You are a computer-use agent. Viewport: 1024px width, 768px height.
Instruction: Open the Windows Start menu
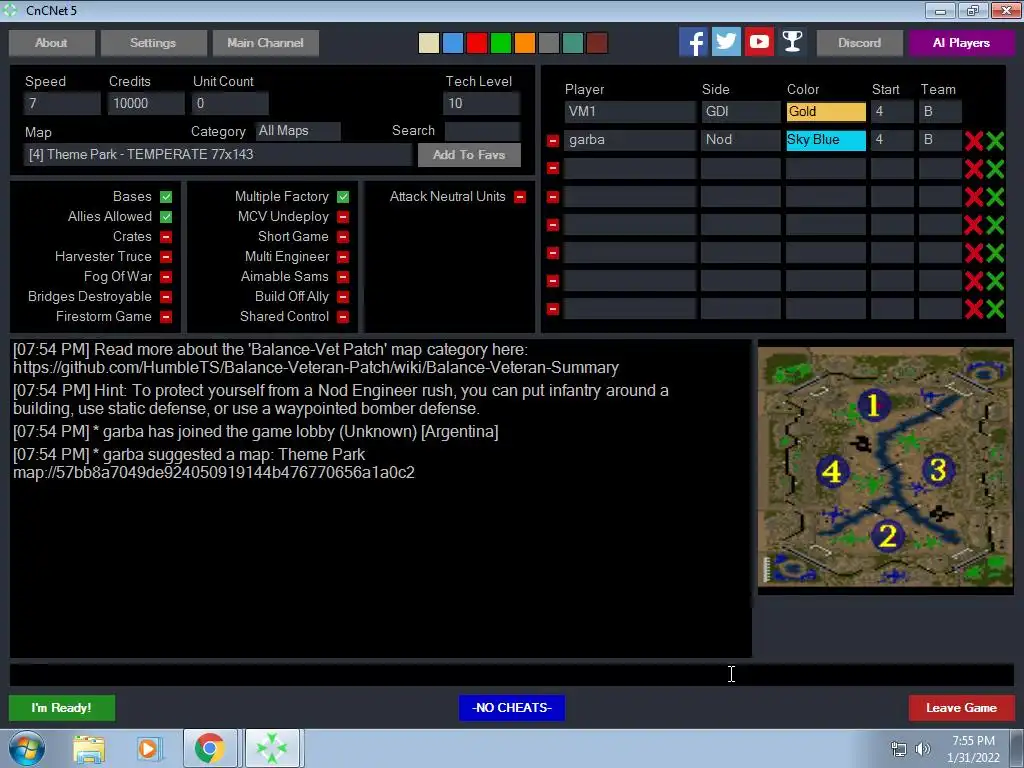coord(27,748)
